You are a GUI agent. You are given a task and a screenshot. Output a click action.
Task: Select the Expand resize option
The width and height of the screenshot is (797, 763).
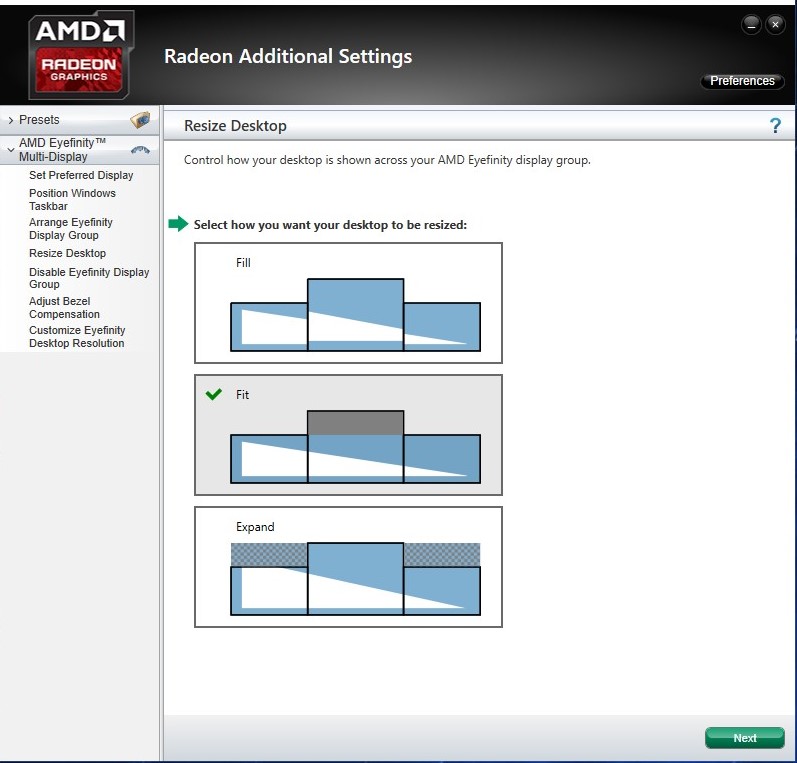click(x=348, y=567)
